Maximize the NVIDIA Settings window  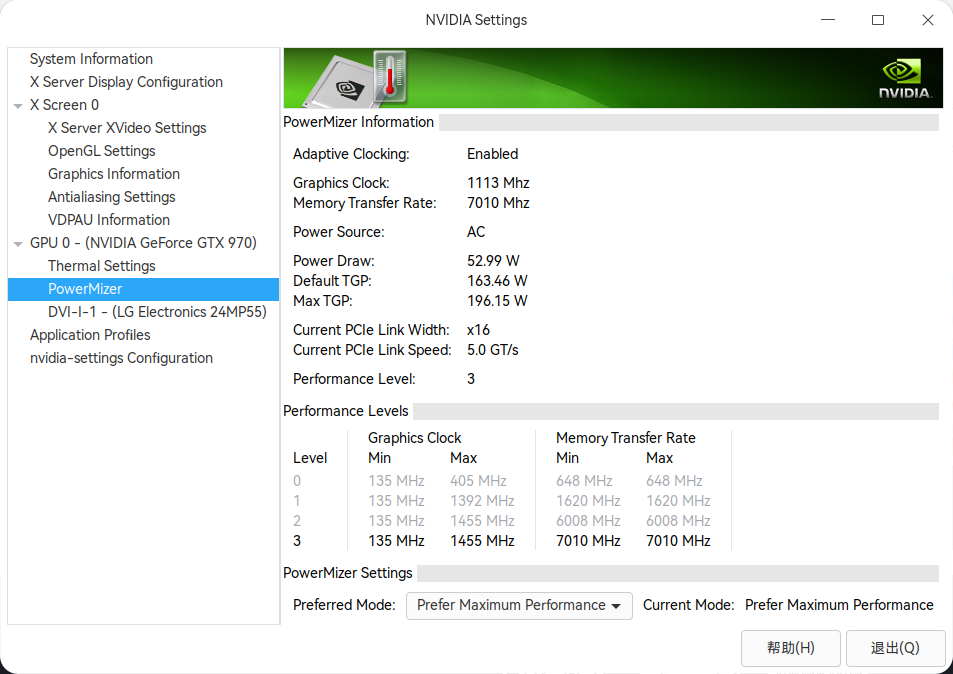(x=878, y=20)
